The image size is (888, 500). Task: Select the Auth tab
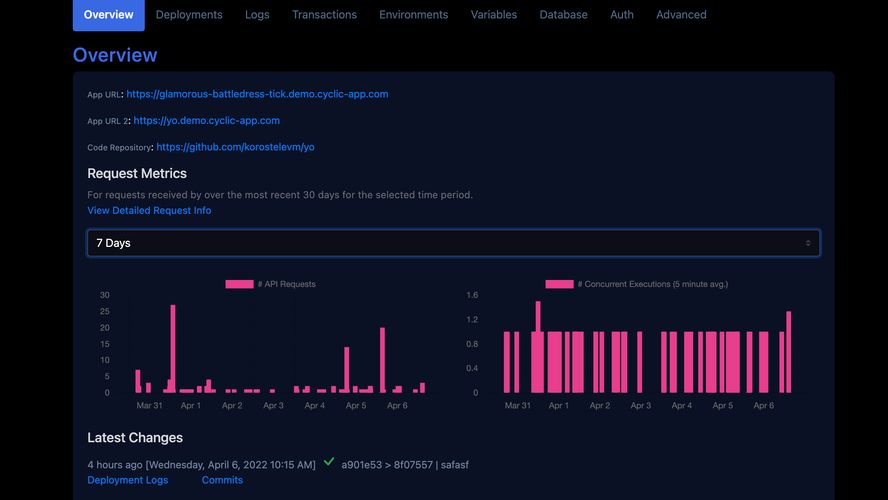(x=622, y=15)
